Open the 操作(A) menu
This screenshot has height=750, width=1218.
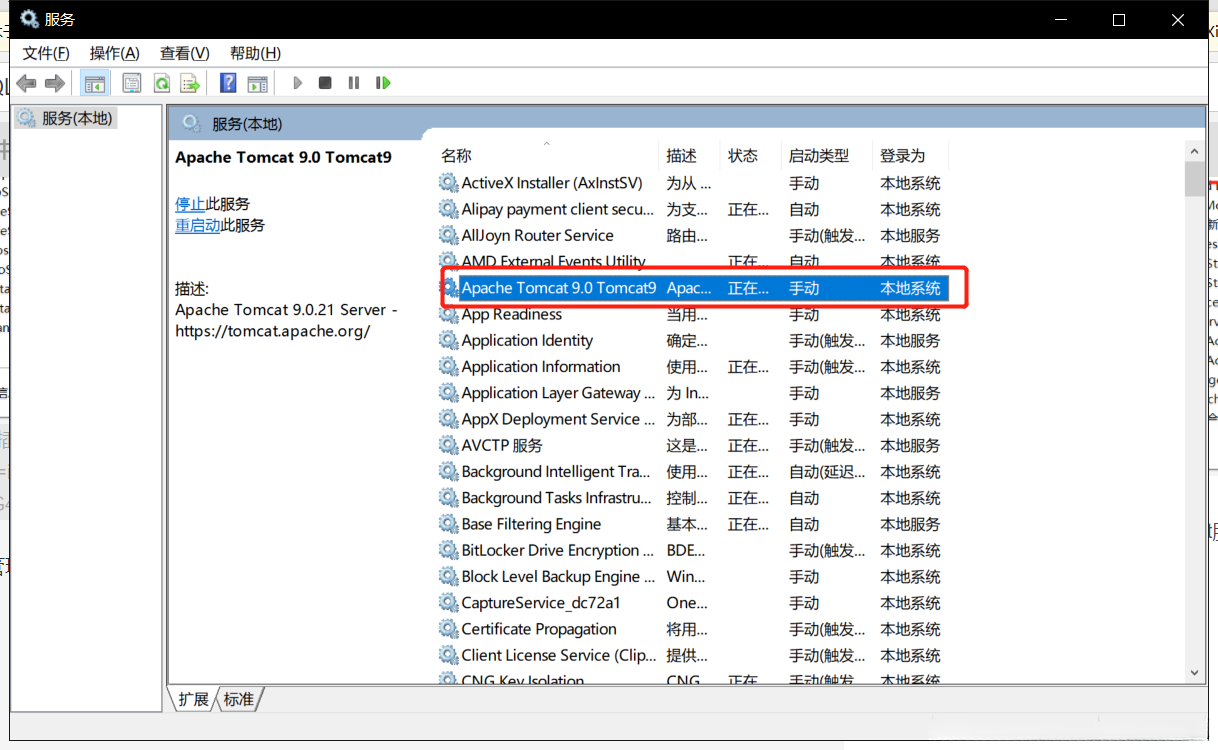coord(115,53)
